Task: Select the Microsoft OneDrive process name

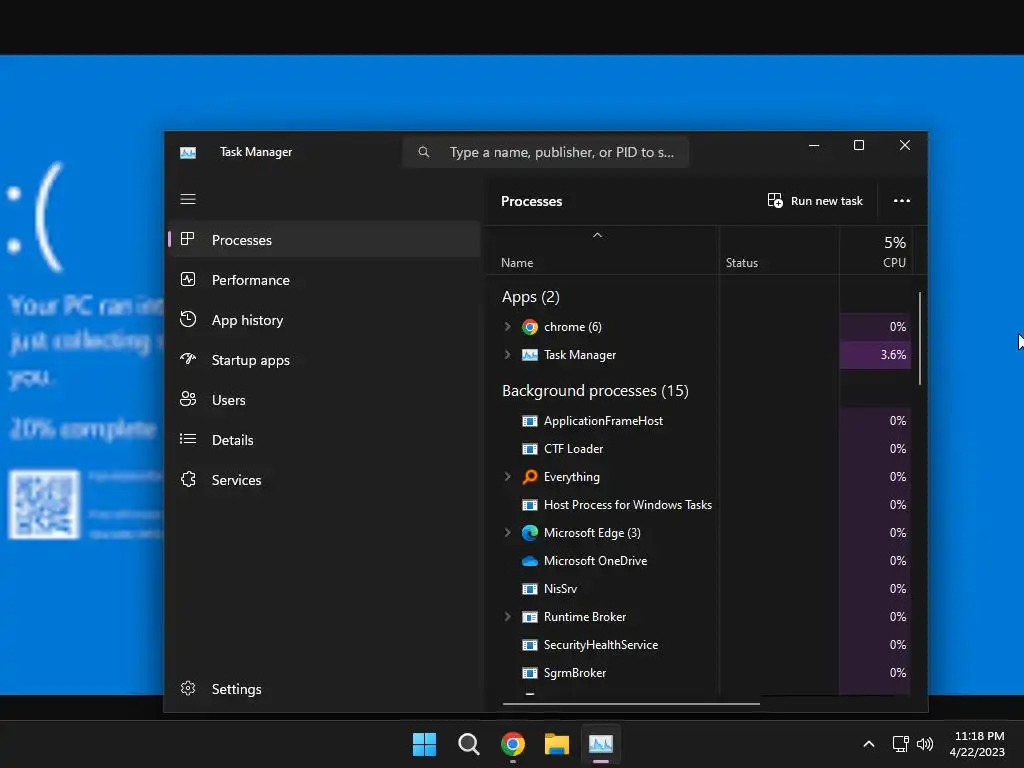Action: (x=595, y=561)
